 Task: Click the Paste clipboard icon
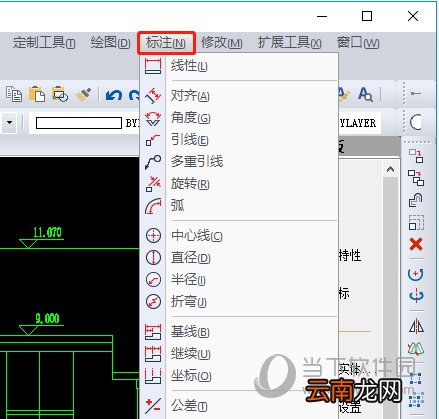tap(37, 94)
